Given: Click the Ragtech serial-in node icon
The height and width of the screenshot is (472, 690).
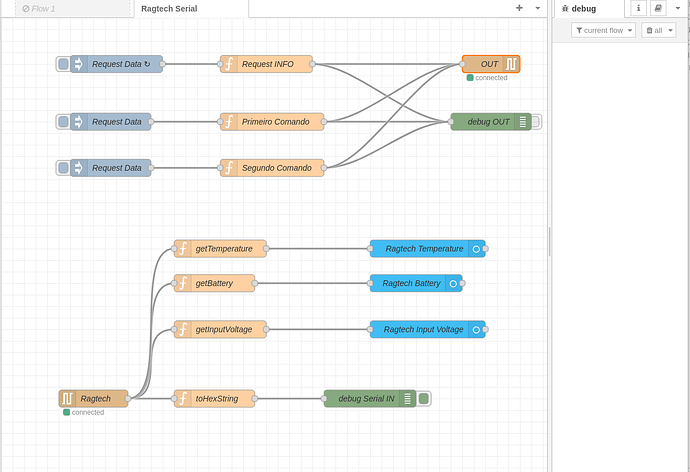Looking at the screenshot, I should (x=67, y=399).
